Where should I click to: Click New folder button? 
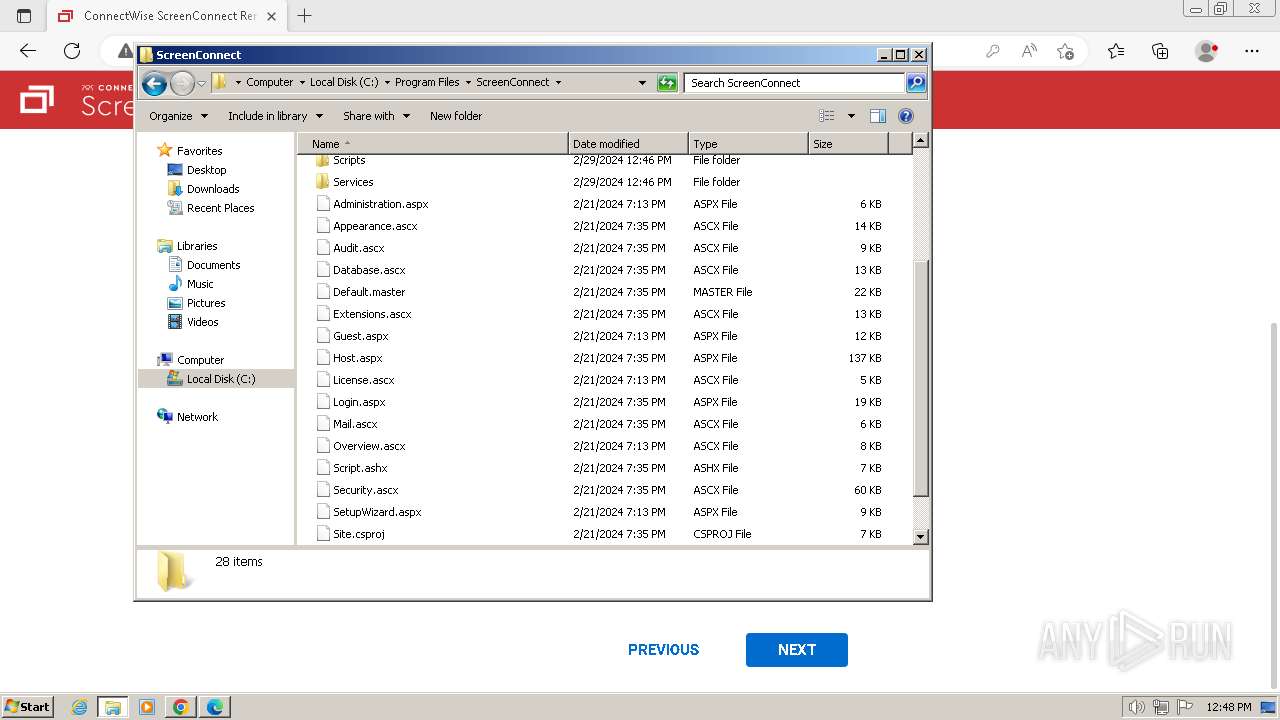(456, 116)
